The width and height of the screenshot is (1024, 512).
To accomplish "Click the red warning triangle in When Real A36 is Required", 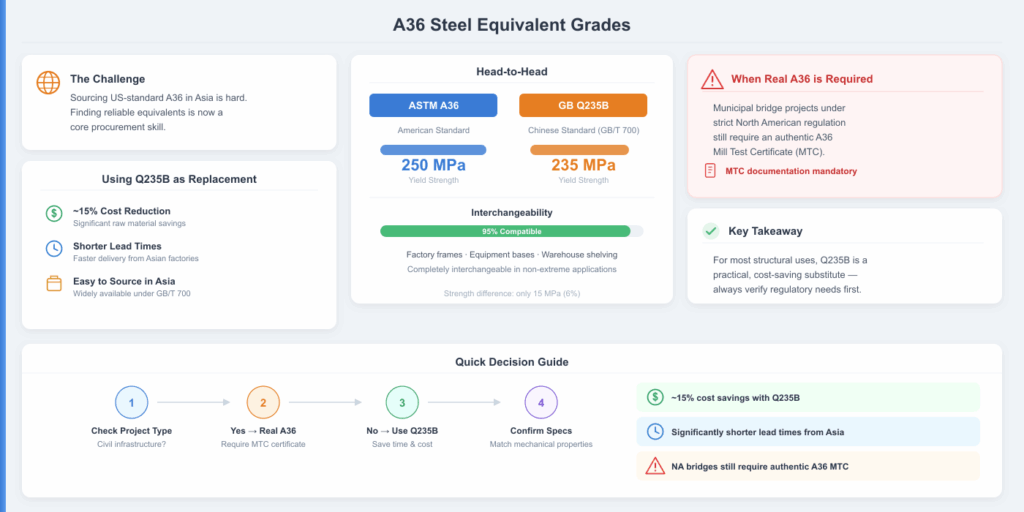I will pyautogui.click(x=712, y=80).
